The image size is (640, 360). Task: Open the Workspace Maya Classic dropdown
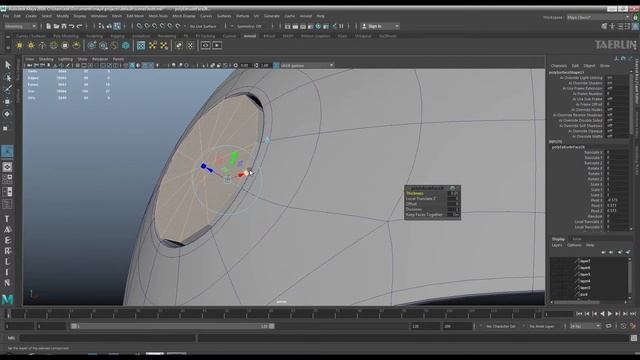pyautogui.click(x=598, y=18)
